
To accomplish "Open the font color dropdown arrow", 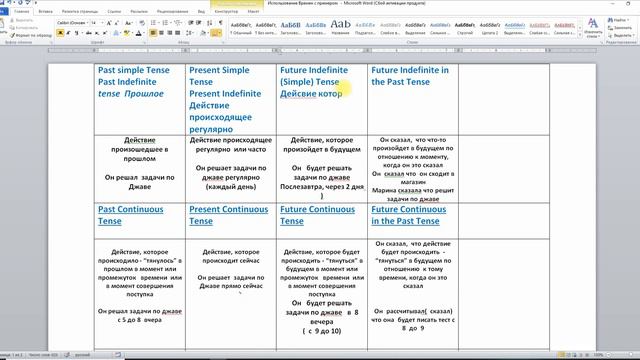I will [144, 33].
